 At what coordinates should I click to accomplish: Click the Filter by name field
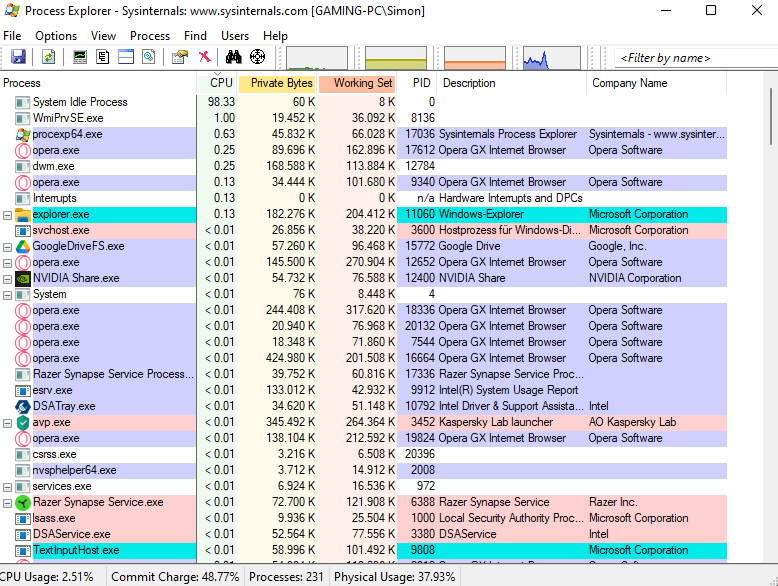point(696,58)
